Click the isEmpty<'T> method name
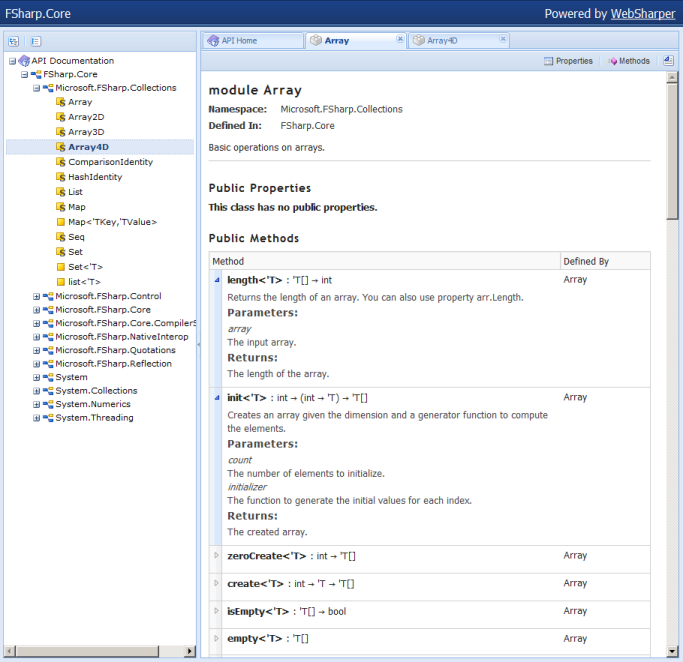Viewport: 683px width, 662px height. (x=258, y=611)
